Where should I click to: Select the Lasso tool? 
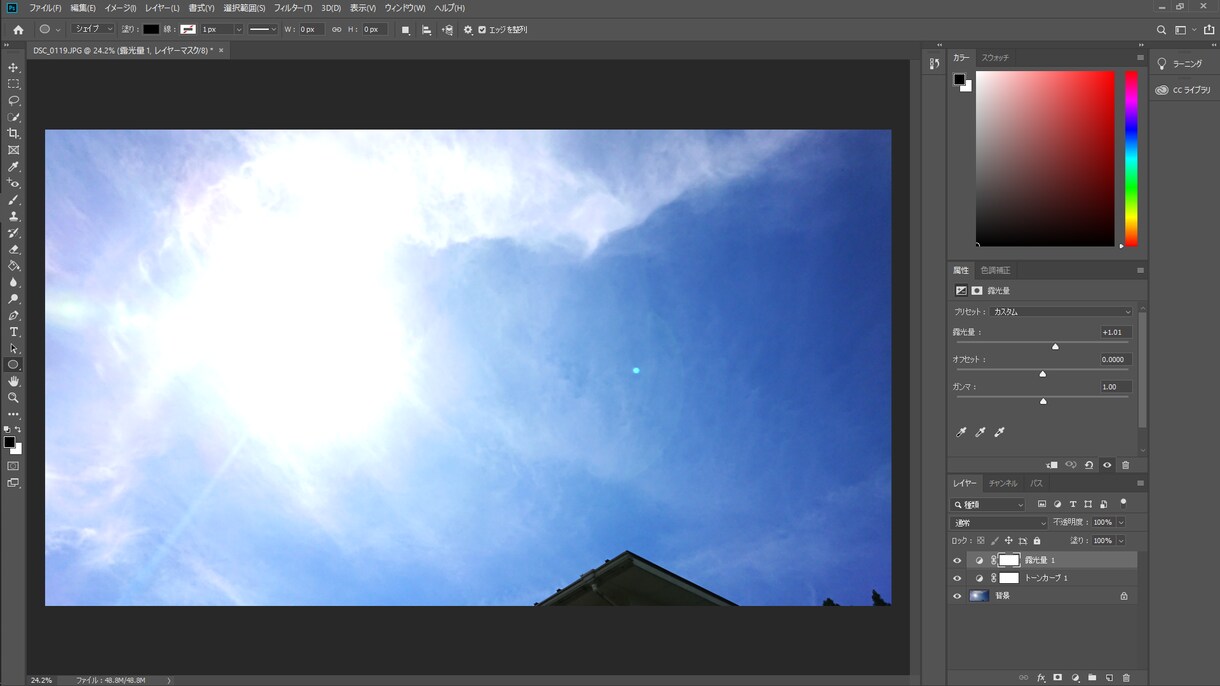(x=14, y=101)
